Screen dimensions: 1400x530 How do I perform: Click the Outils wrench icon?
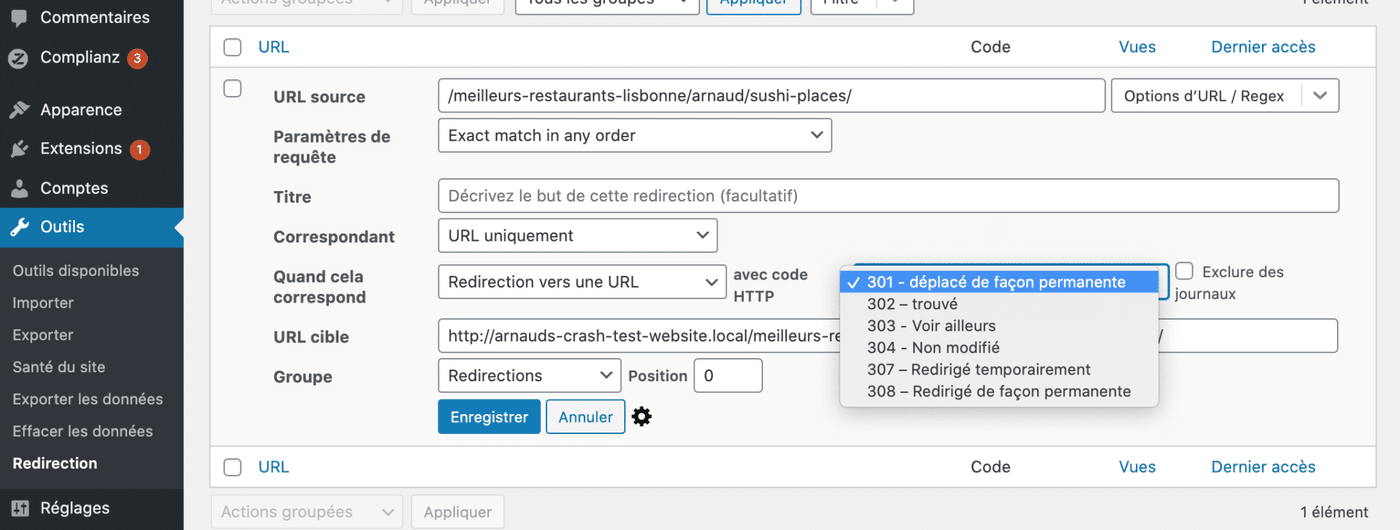point(19,227)
